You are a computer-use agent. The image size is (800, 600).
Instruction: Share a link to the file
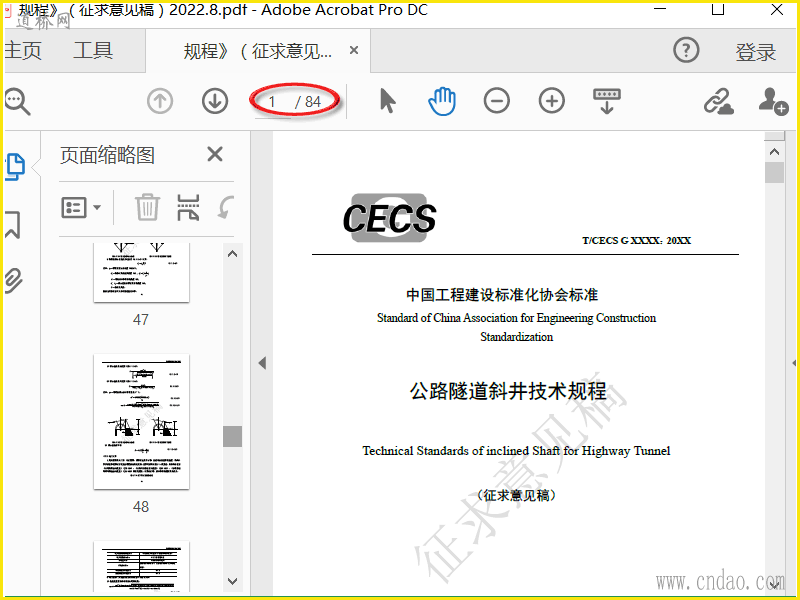click(x=718, y=101)
